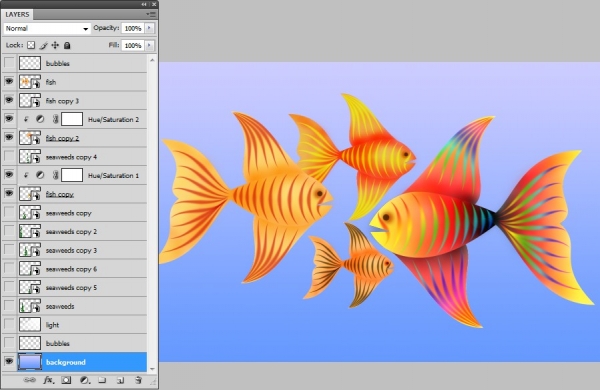Viewport: 600px width, 390px height.
Task: Create a new layer
Action: coord(120,380)
